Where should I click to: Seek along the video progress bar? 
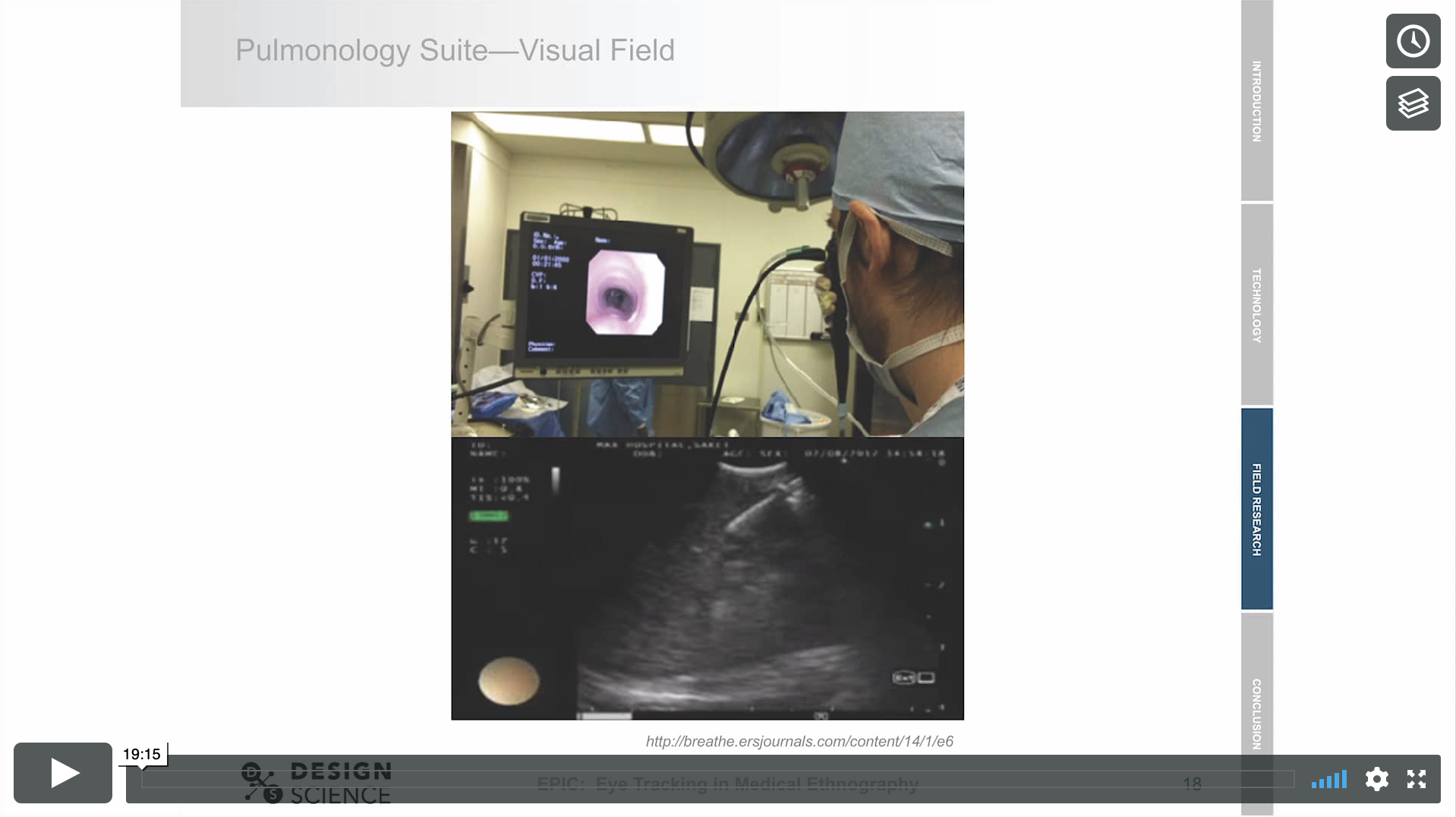(717, 779)
